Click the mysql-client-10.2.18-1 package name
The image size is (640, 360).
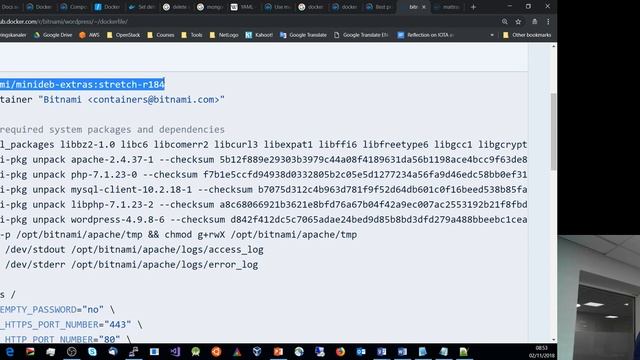(131, 190)
